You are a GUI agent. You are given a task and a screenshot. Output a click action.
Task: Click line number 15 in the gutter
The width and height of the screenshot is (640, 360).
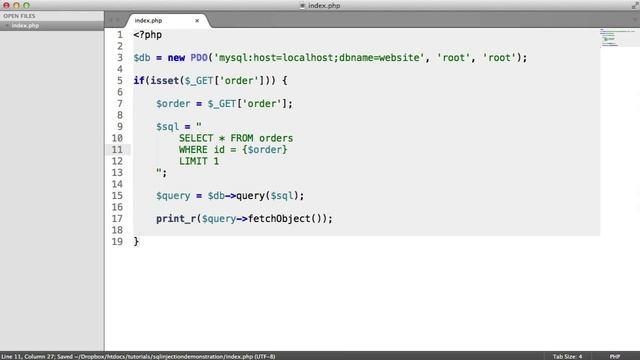pos(117,196)
